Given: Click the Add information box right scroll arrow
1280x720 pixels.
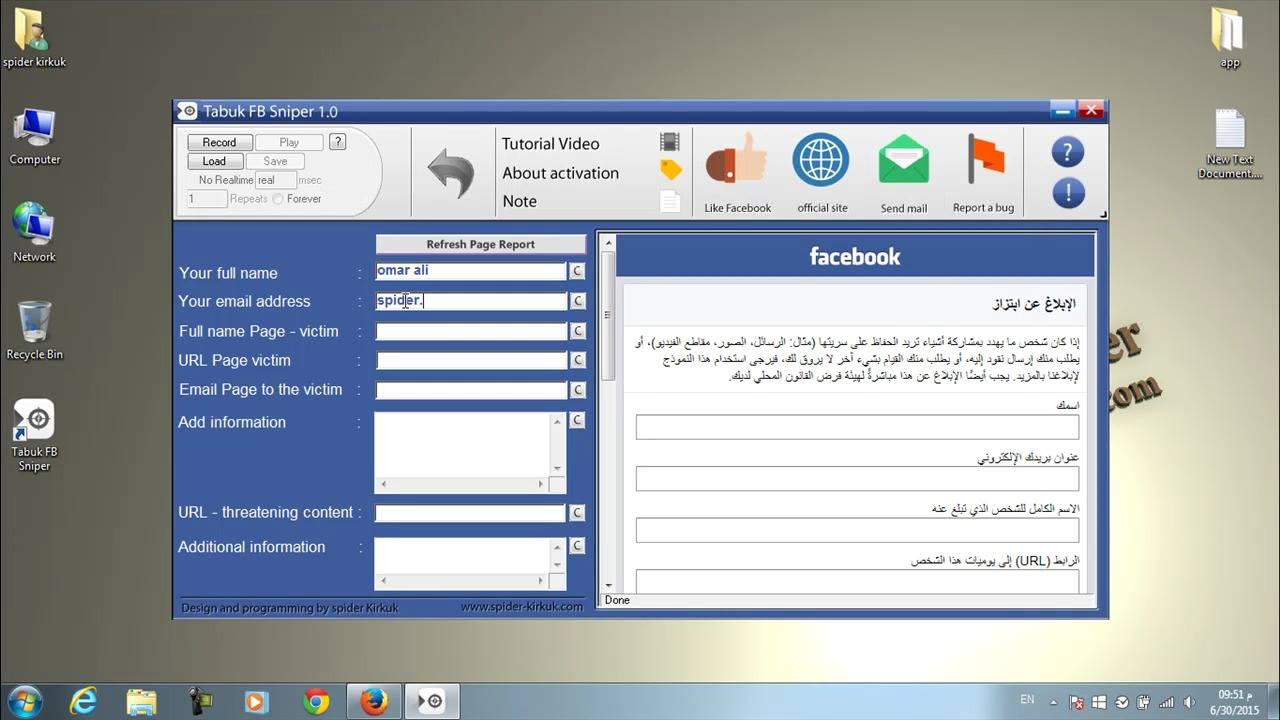Looking at the screenshot, I should [x=541, y=485].
